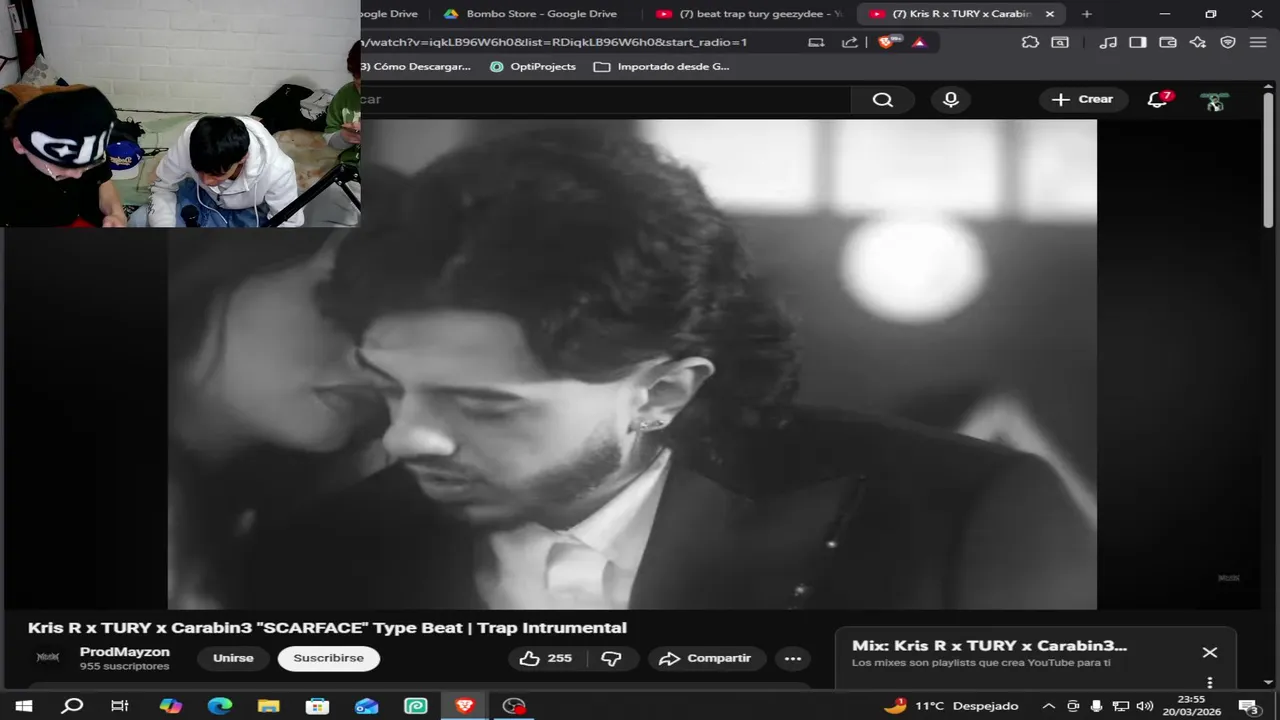Launch Microsoft Copilot from taskbar
Image resolution: width=1280 pixels, height=720 pixels.
point(170,706)
